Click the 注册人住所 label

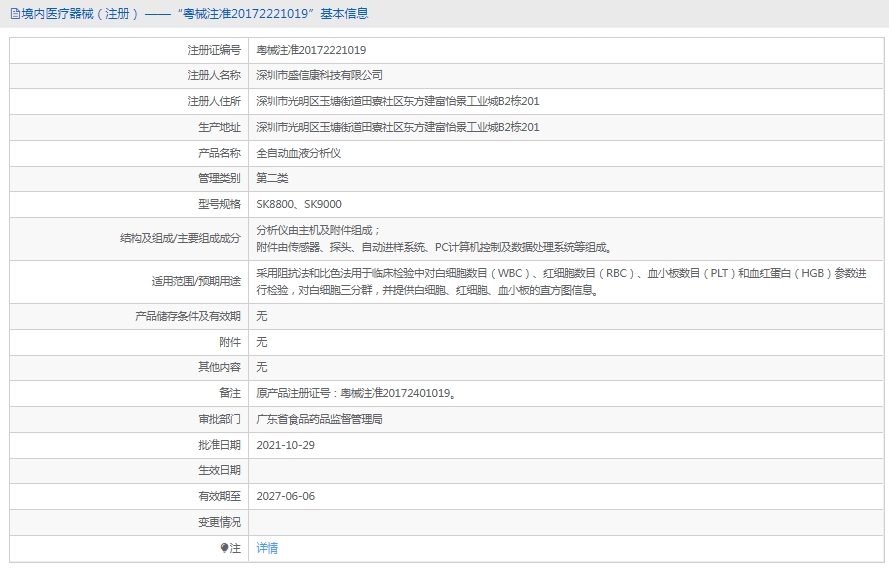pos(214,101)
